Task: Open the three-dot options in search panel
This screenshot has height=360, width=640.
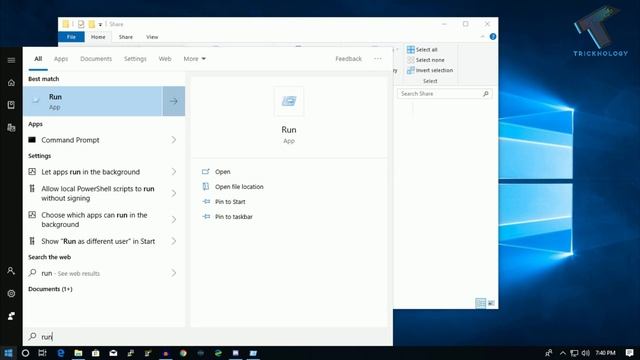Action: [x=378, y=59]
